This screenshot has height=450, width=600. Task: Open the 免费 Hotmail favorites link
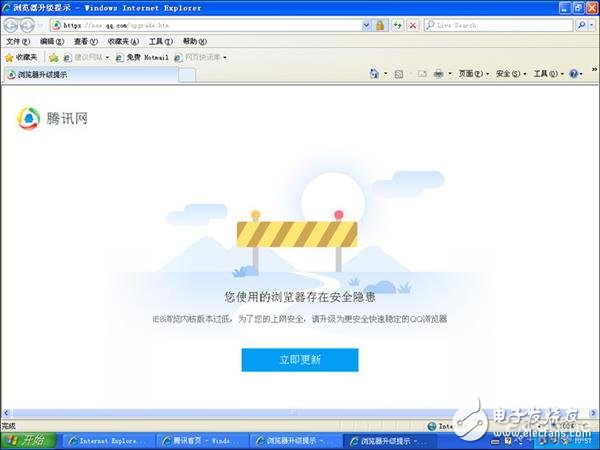141,57
